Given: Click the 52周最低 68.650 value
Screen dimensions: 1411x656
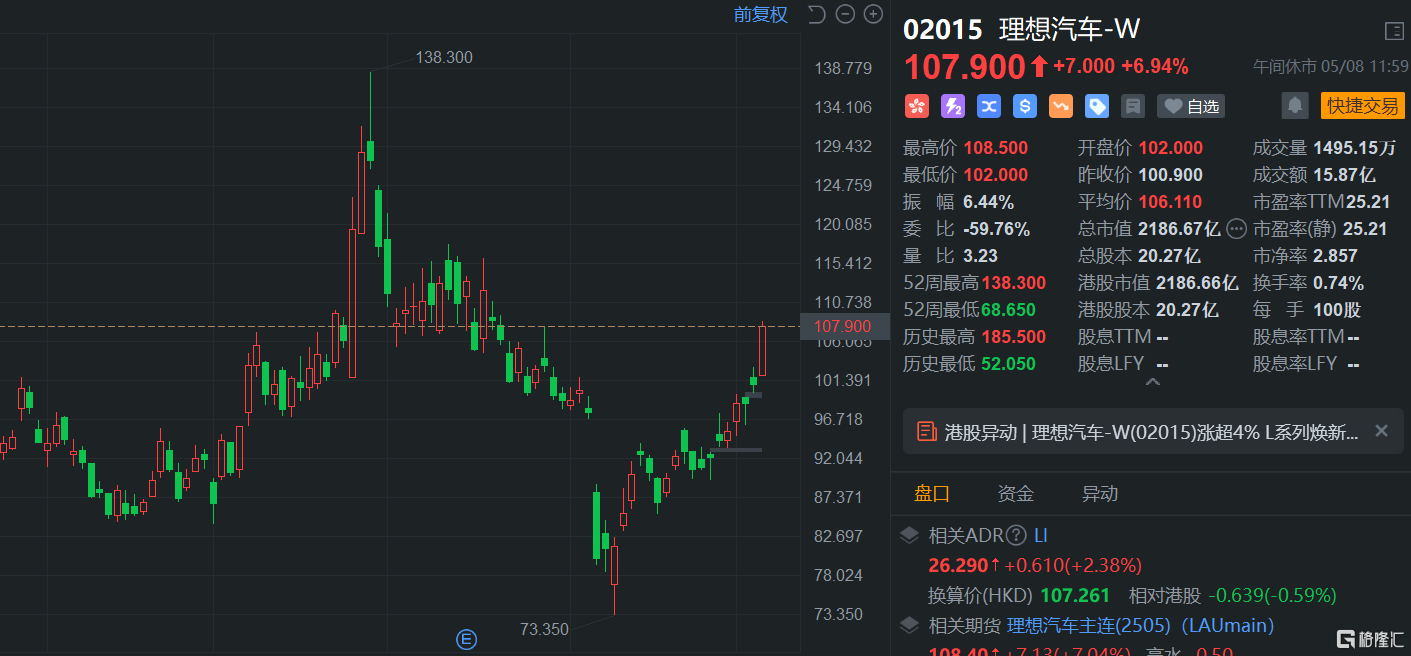Looking at the screenshot, I should (1009, 310).
